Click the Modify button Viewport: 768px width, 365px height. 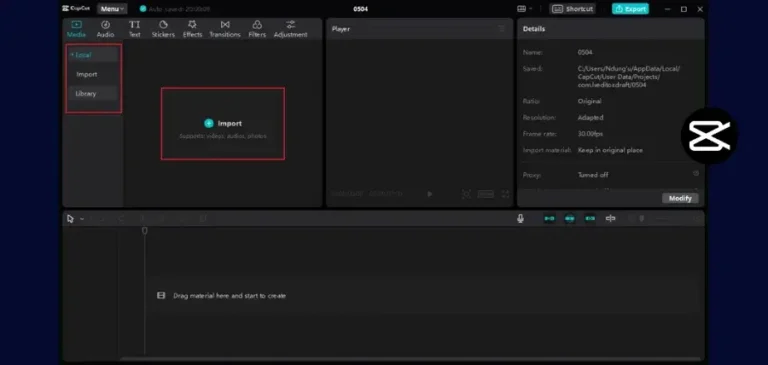point(680,198)
